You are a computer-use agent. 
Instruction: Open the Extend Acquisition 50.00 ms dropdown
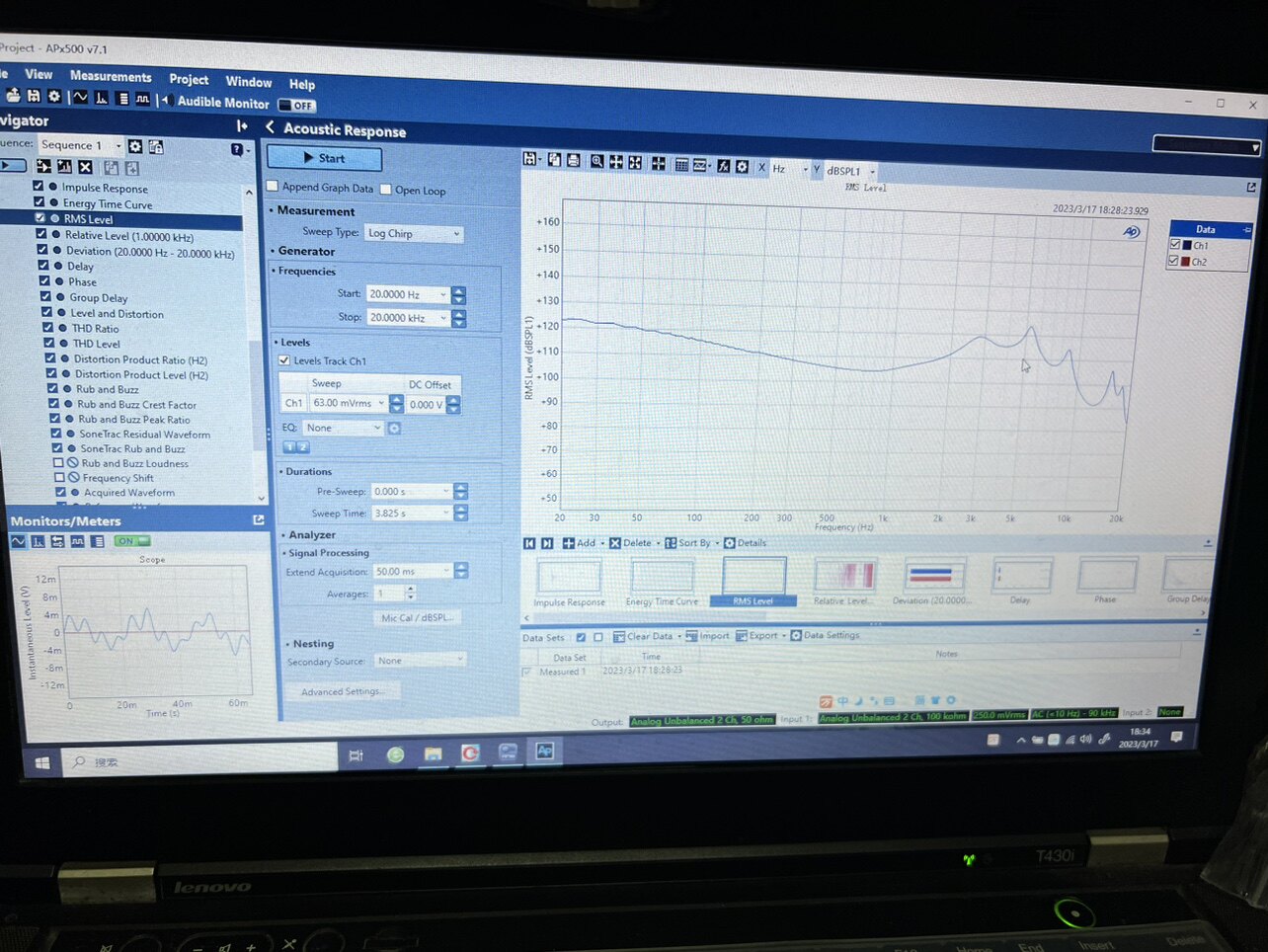(x=413, y=571)
